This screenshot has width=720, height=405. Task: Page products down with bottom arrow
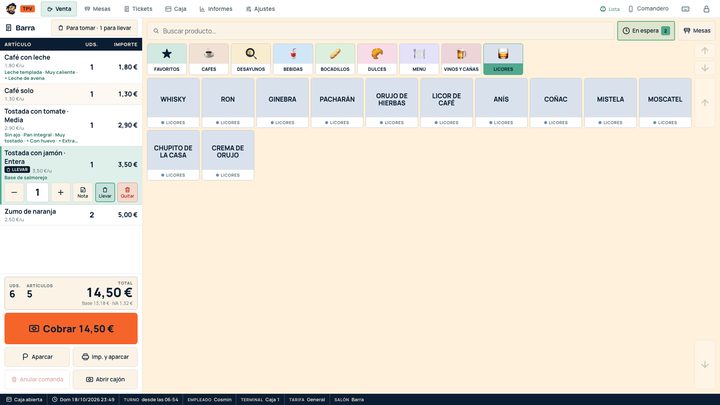(x=705, y=365)
